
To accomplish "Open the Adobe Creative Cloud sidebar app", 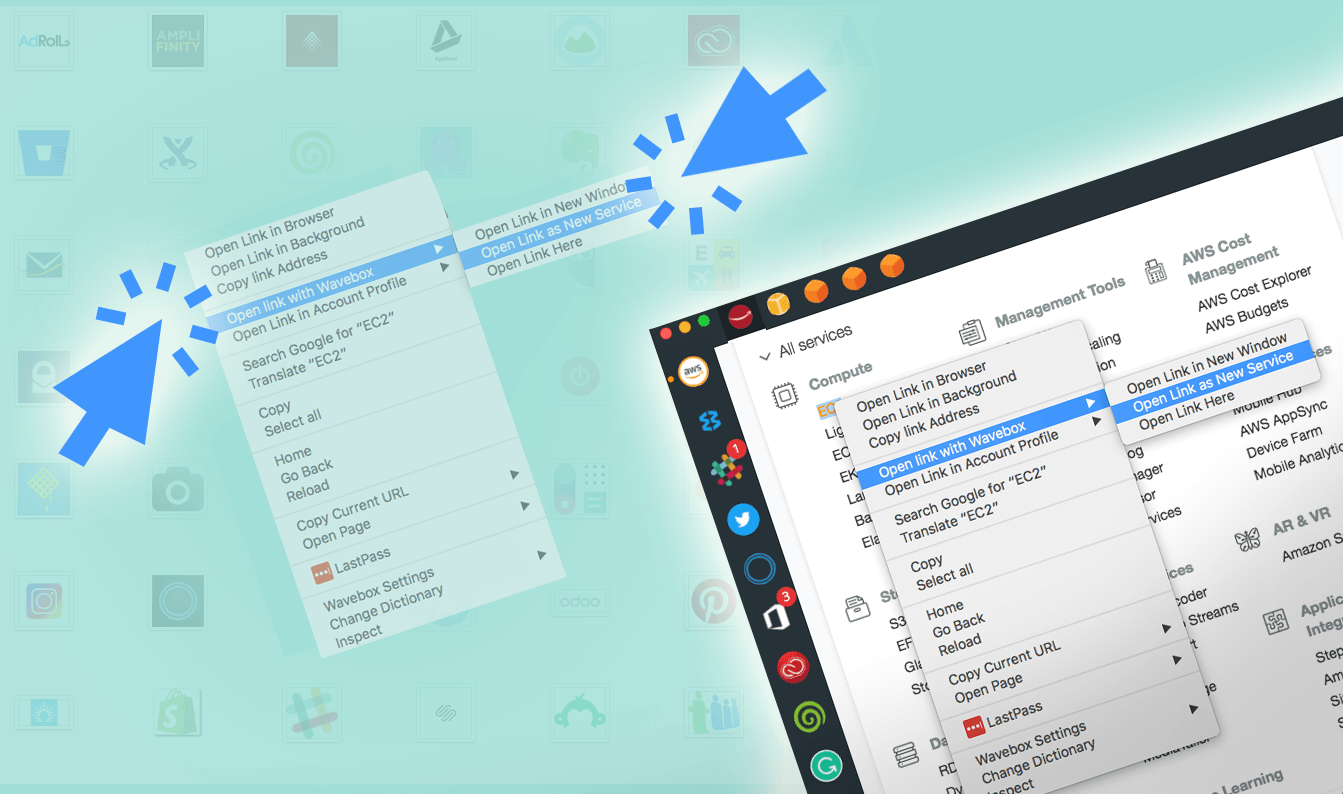I will pyautogui.click(x=793, y=667).
